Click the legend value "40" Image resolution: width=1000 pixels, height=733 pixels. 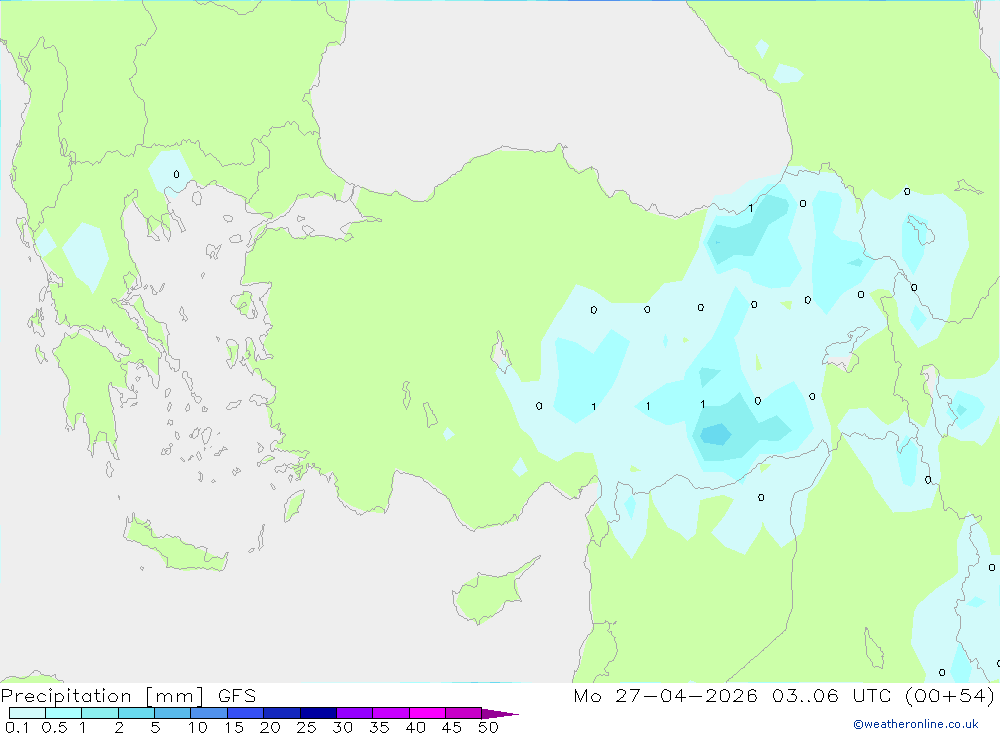tap(415, 727)
